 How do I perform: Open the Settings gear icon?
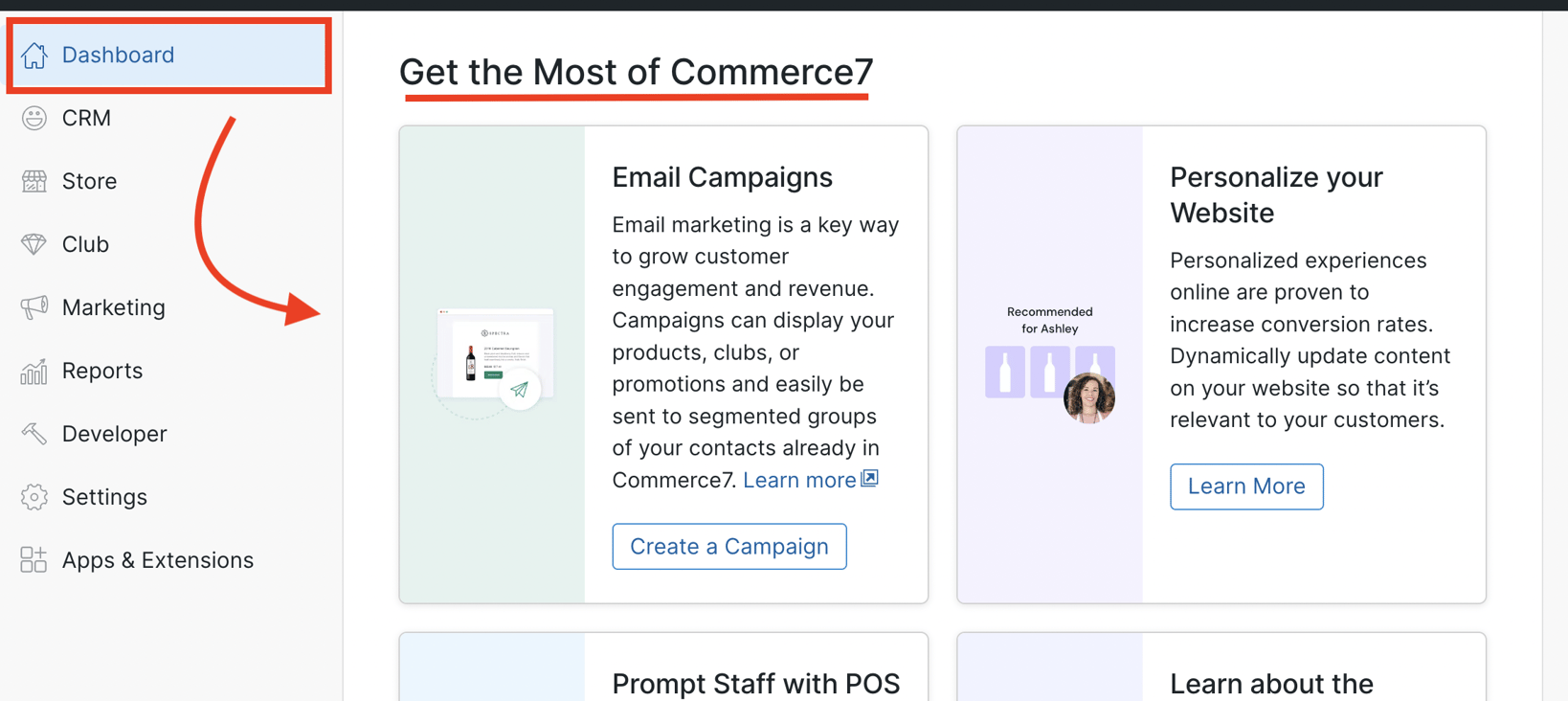(x=33, y=496)
